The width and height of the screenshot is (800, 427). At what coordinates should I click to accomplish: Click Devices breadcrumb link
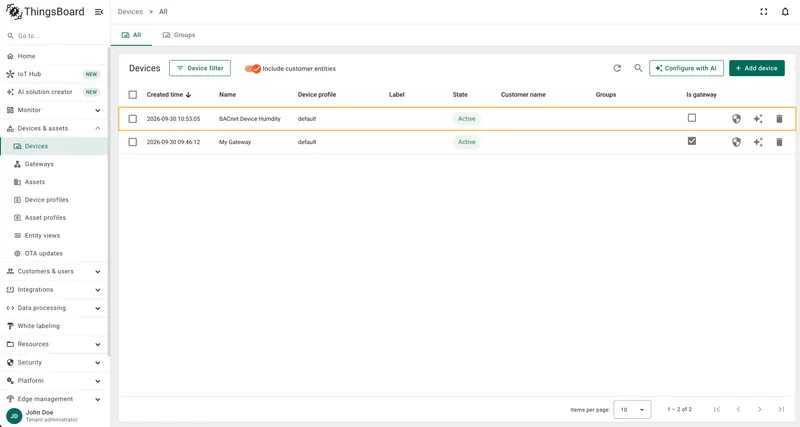click(x=130, y=12)
